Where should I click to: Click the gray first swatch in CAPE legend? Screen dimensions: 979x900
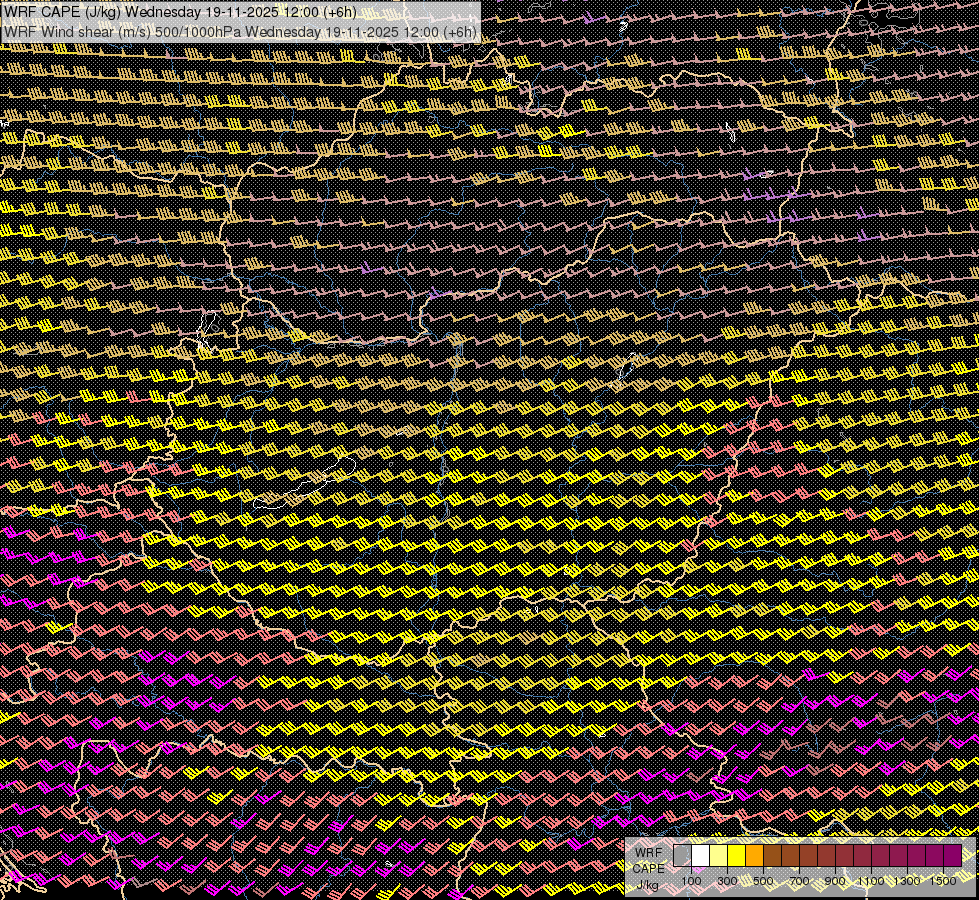coord(682,856)
